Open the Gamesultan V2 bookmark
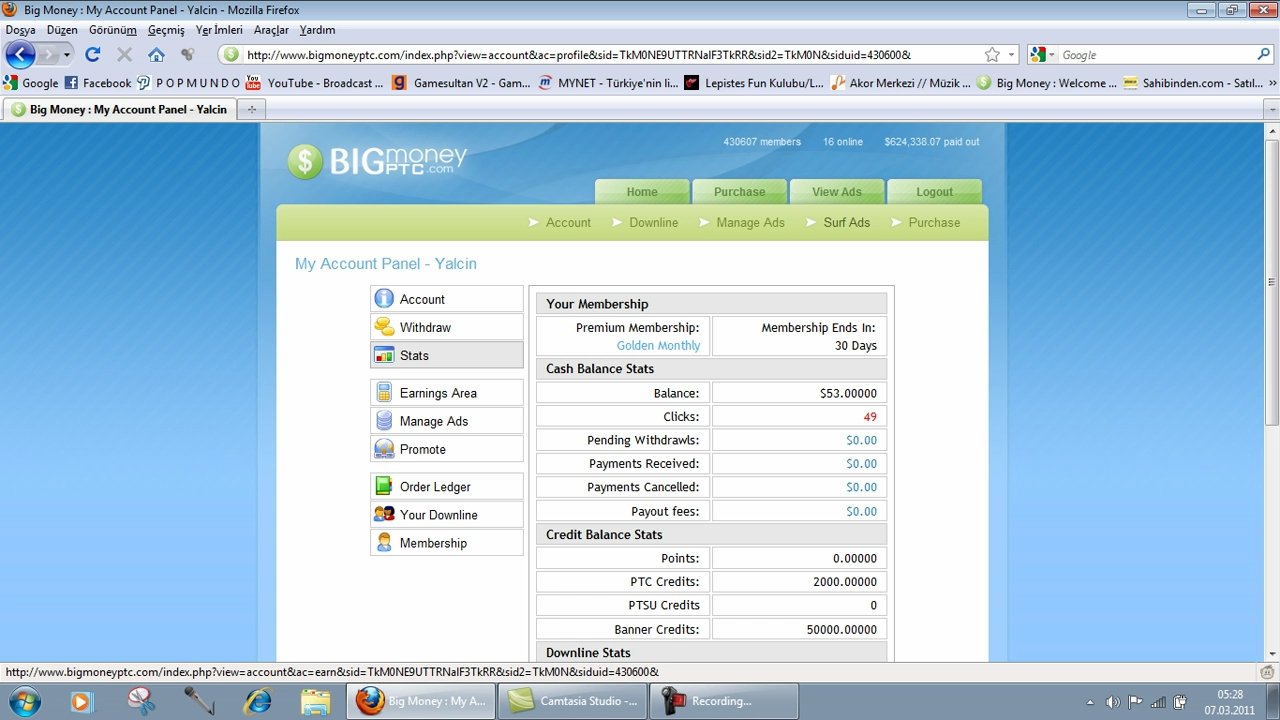 [461, 83]
